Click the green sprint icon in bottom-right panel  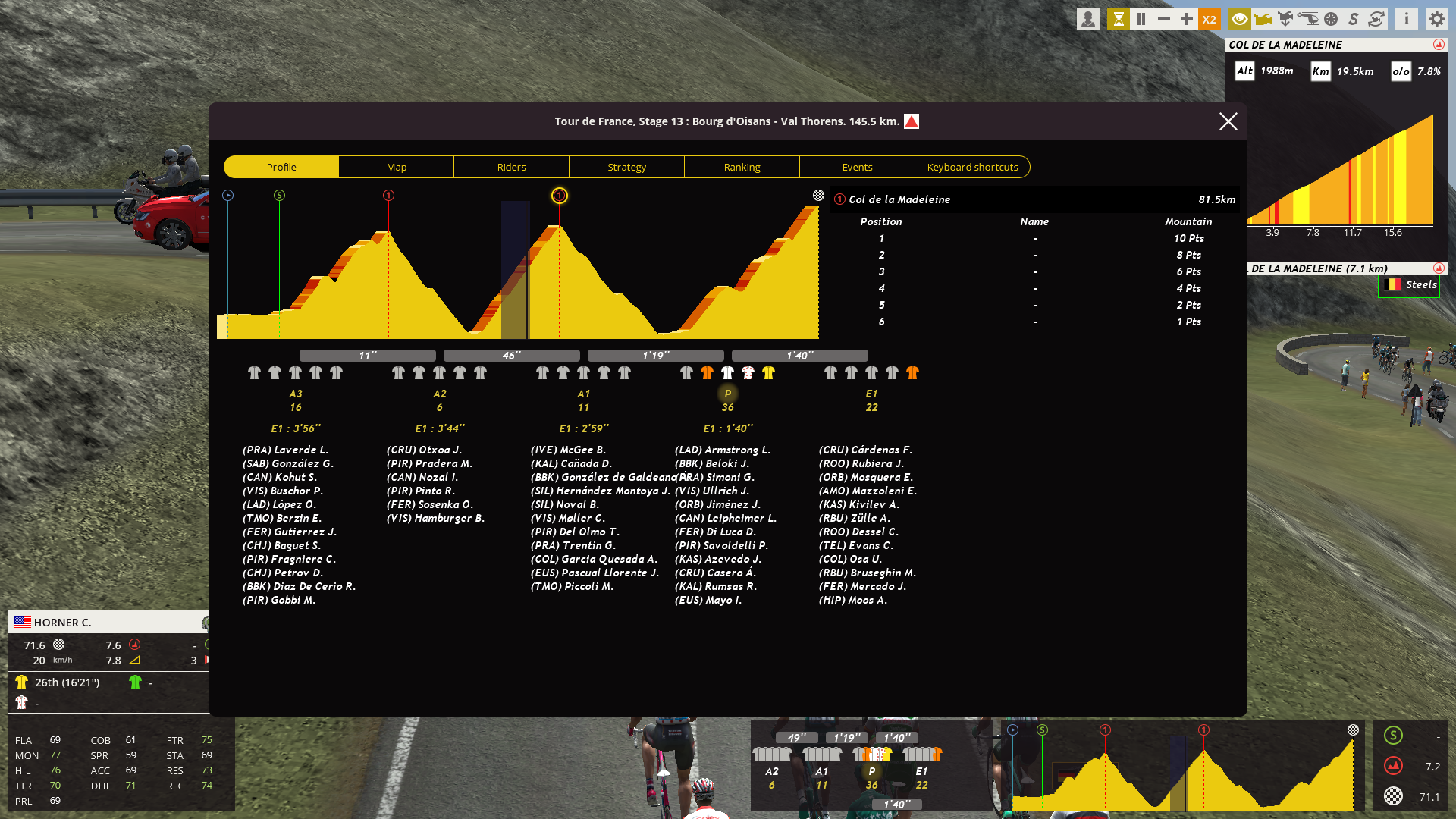pyautogui.click(x=1393, y=735)
